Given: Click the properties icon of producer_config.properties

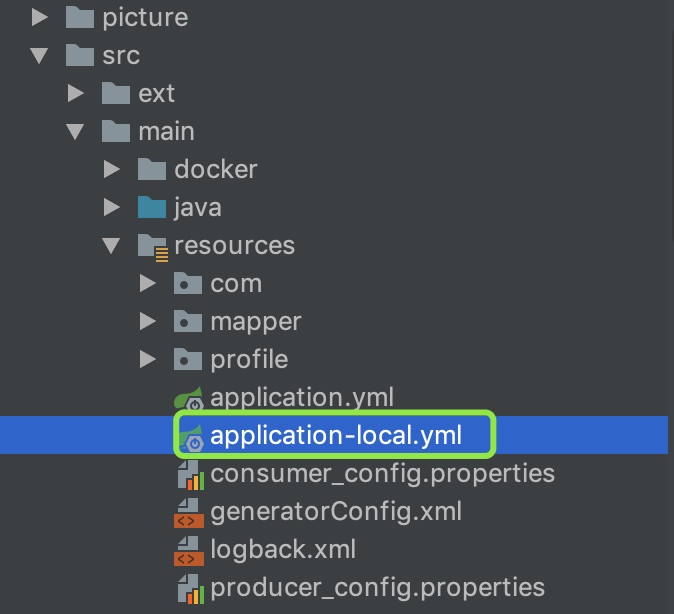Looking at the screenshot, I should tap(190, 589).
